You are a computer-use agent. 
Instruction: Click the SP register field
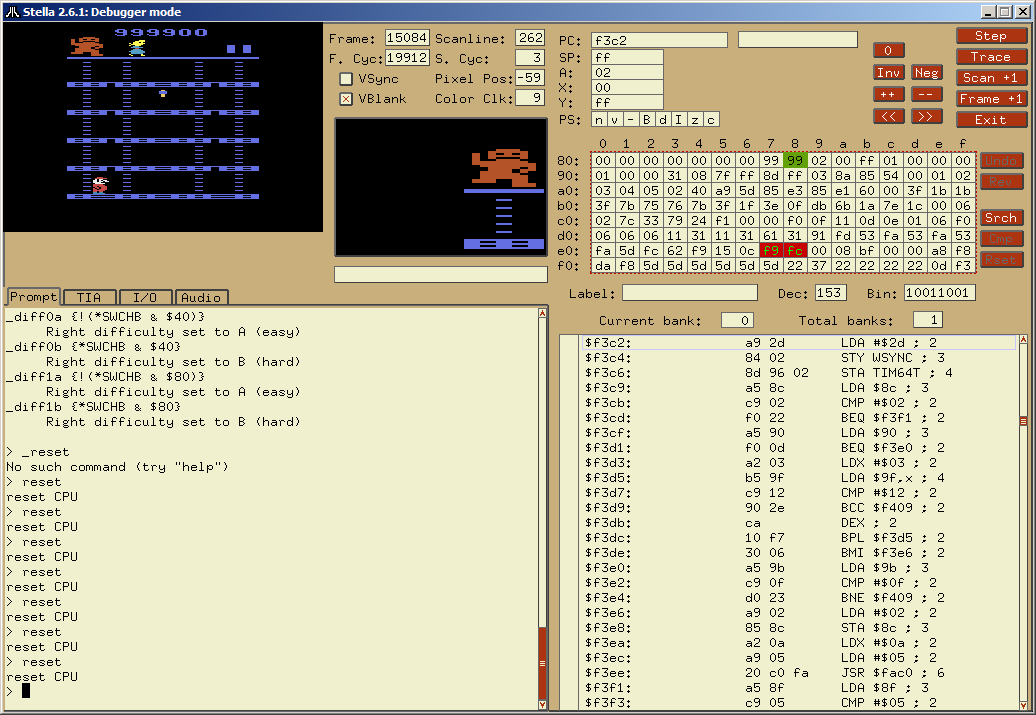[627, 57]
